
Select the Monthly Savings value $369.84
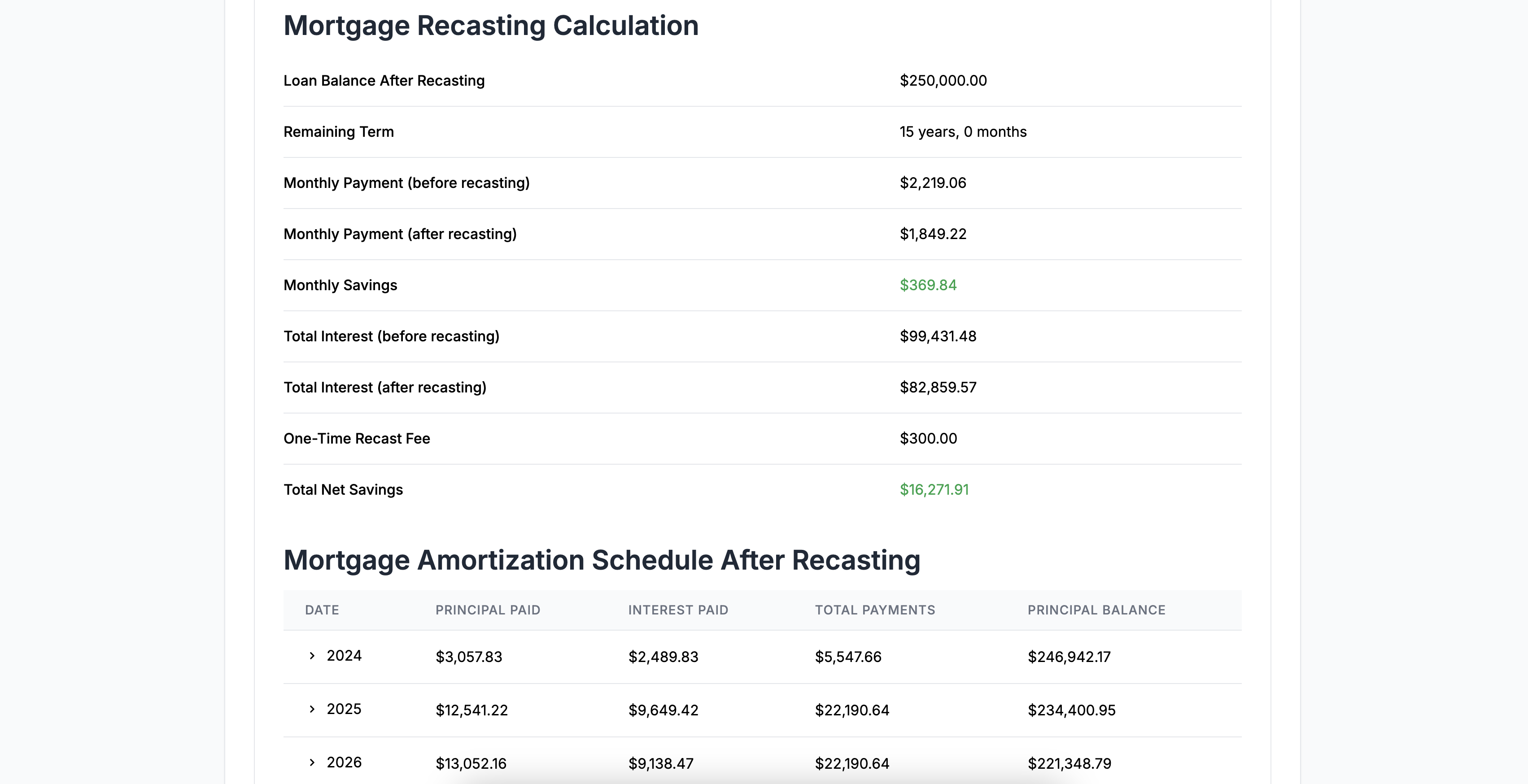click(x=928, y=285)
